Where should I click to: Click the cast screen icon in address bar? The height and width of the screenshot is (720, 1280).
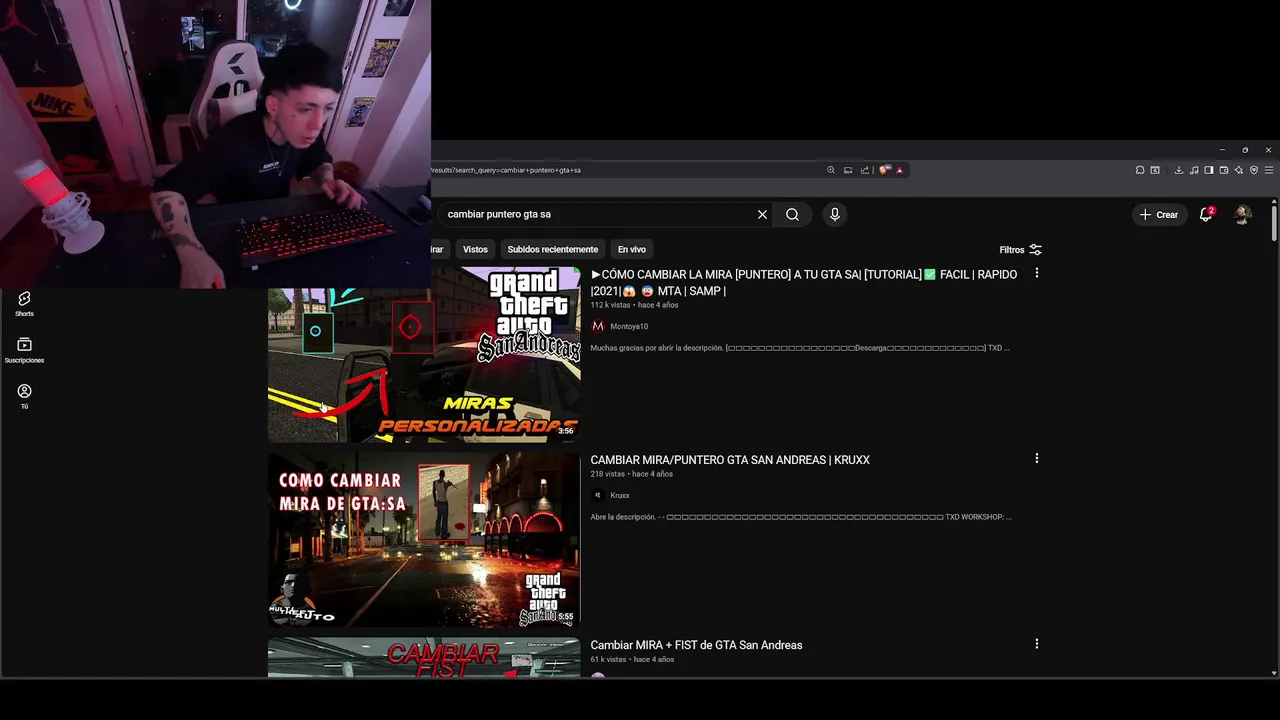pos(848,170)
